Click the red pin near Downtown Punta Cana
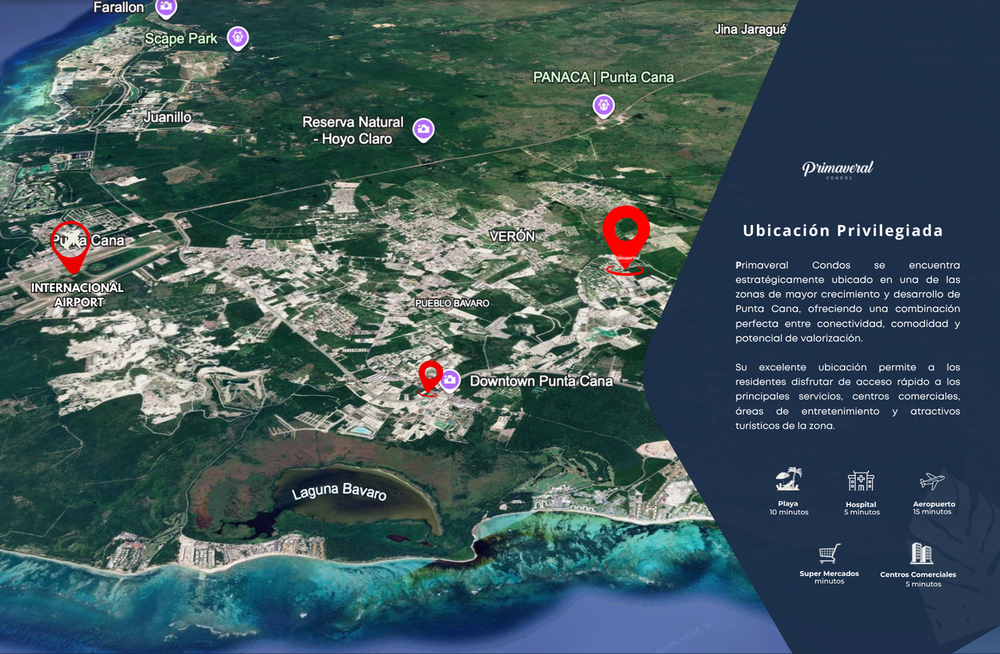The height and width of the screenshot is (654, 1000). tap(430, 377)
